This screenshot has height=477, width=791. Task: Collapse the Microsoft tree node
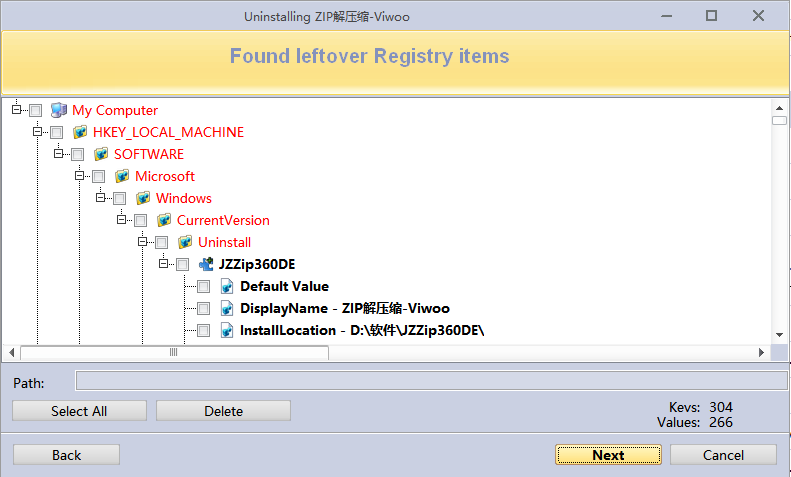coord(80,175)
